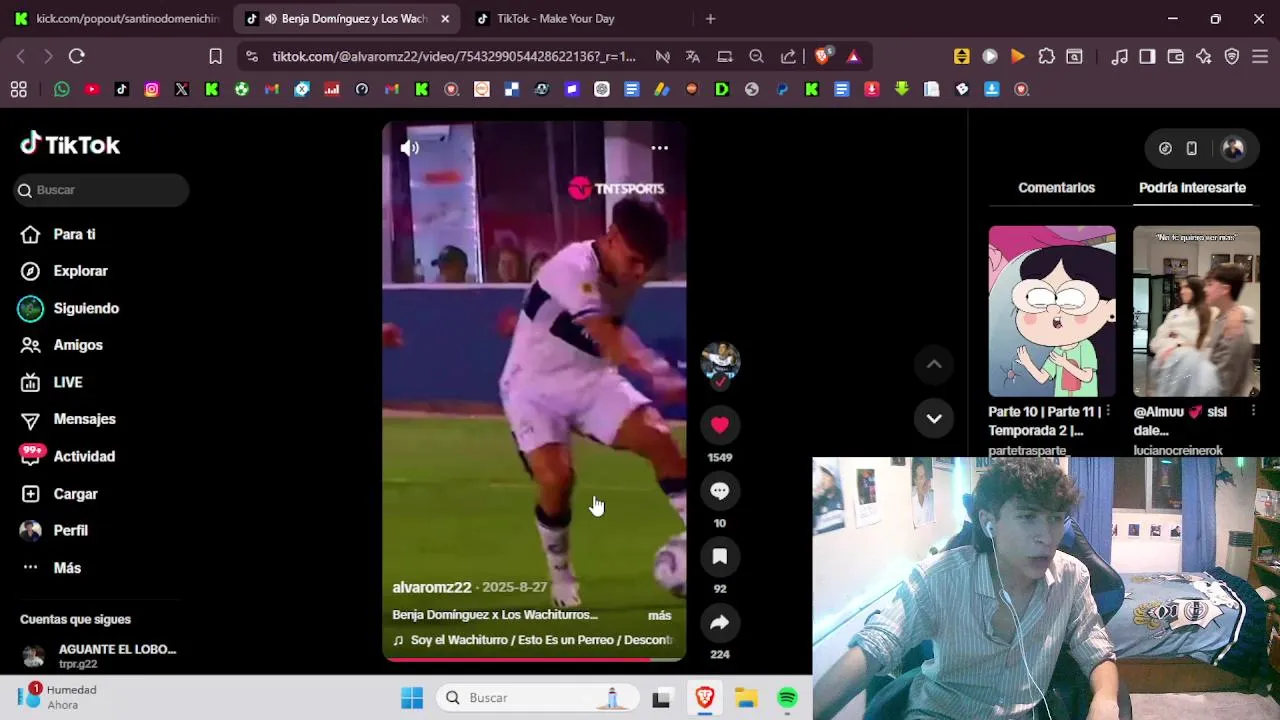Open Amigos in the sidebar
1280x720 pixels.
click(78, 345)
